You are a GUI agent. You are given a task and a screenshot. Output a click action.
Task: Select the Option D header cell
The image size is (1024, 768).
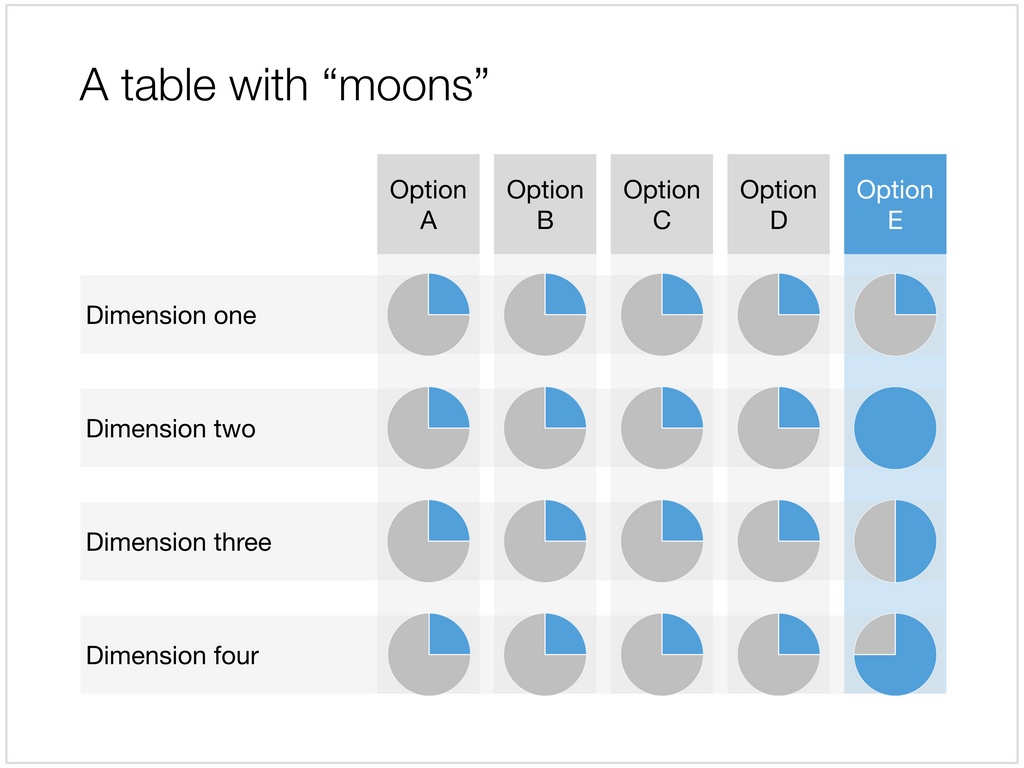[x=778, y=204]
